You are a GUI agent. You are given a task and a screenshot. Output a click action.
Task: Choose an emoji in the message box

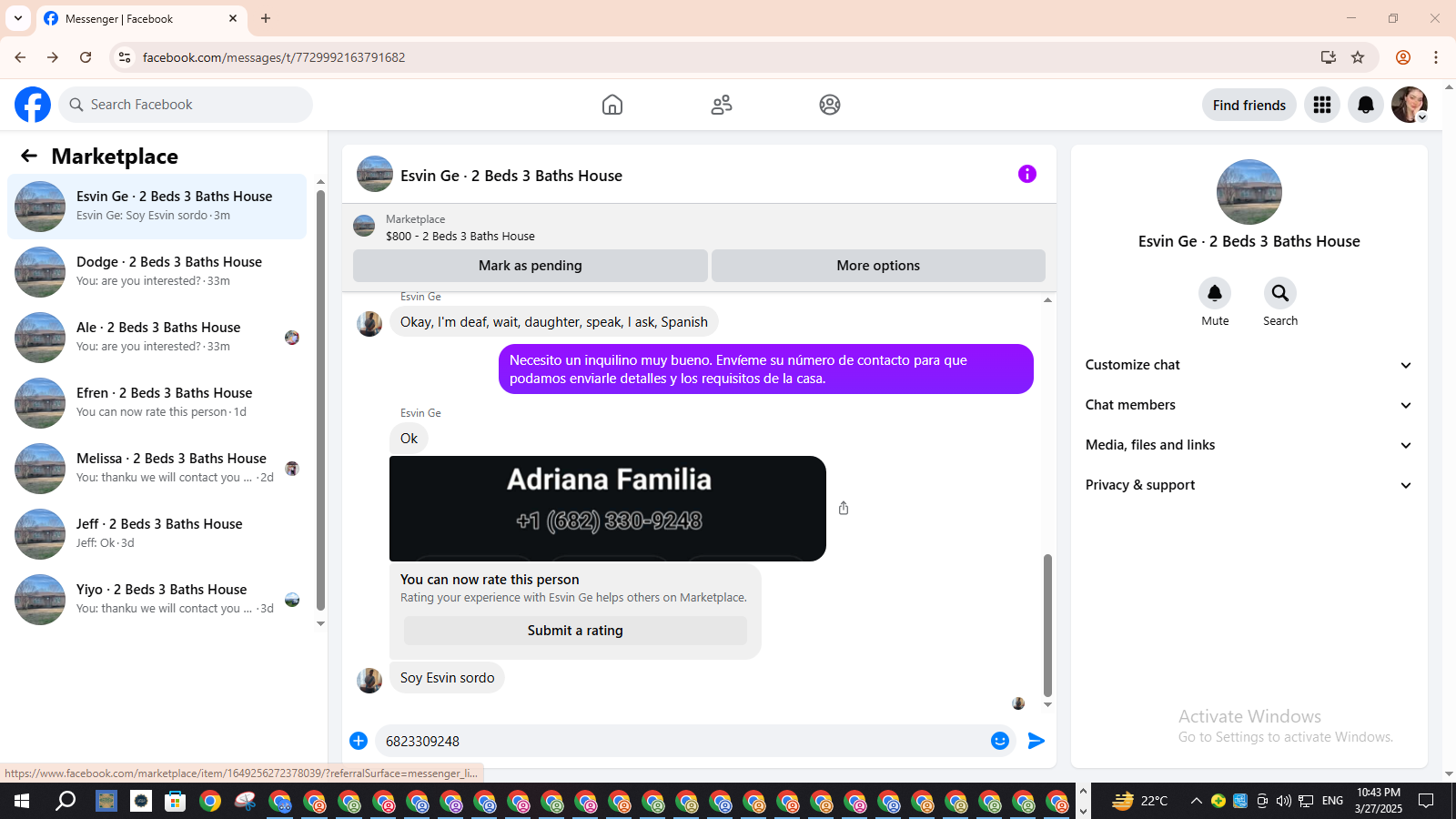(x=1000, y=741)
